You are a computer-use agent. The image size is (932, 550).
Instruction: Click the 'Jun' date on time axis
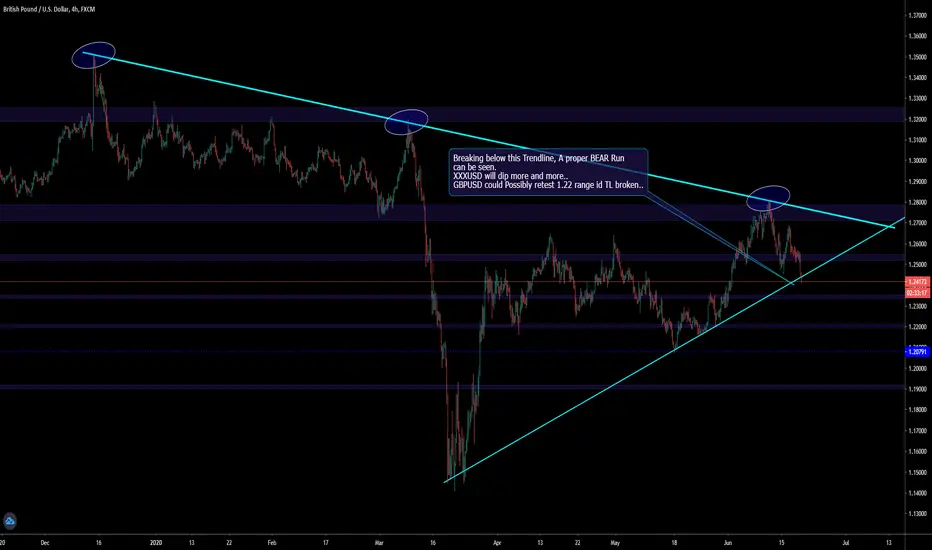point(728,542)
